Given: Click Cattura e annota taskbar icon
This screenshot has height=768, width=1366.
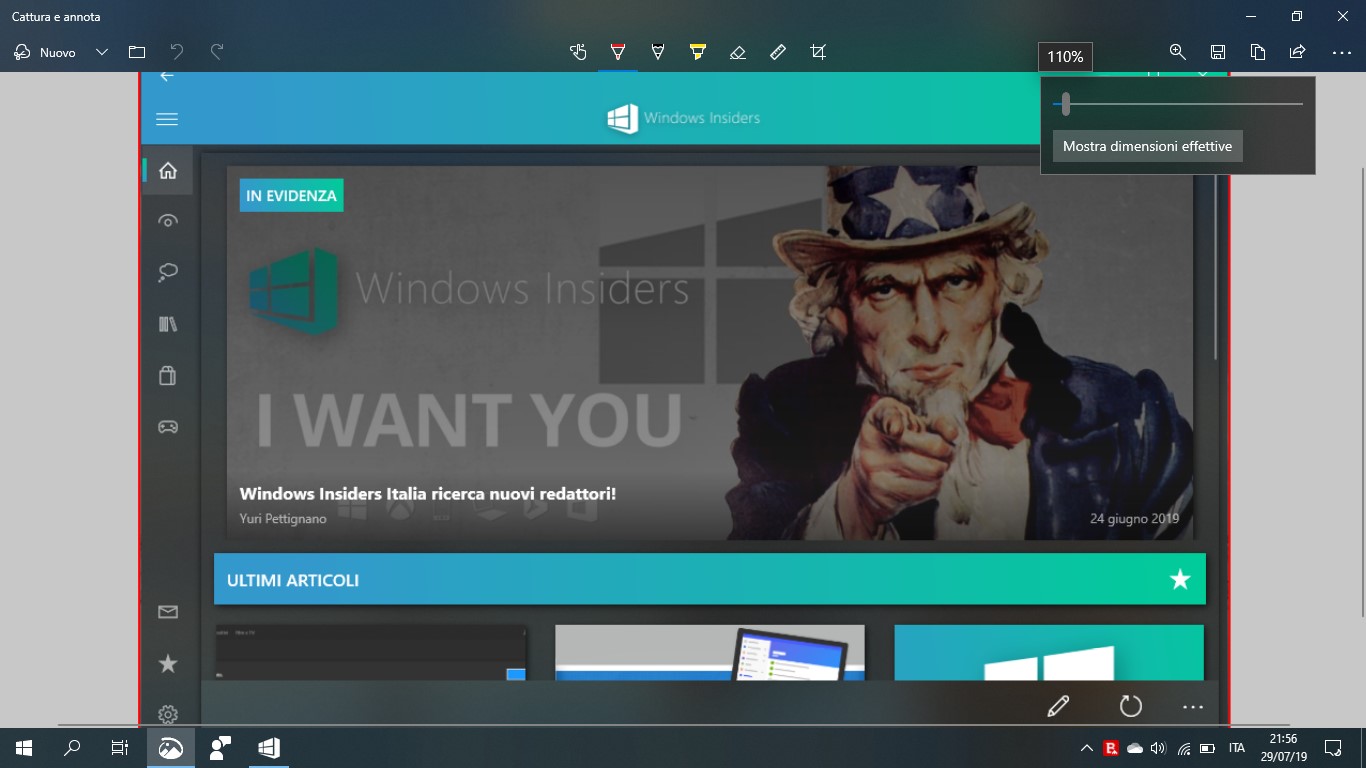Looking at the screenshot, I should click(x=171, y=747).
